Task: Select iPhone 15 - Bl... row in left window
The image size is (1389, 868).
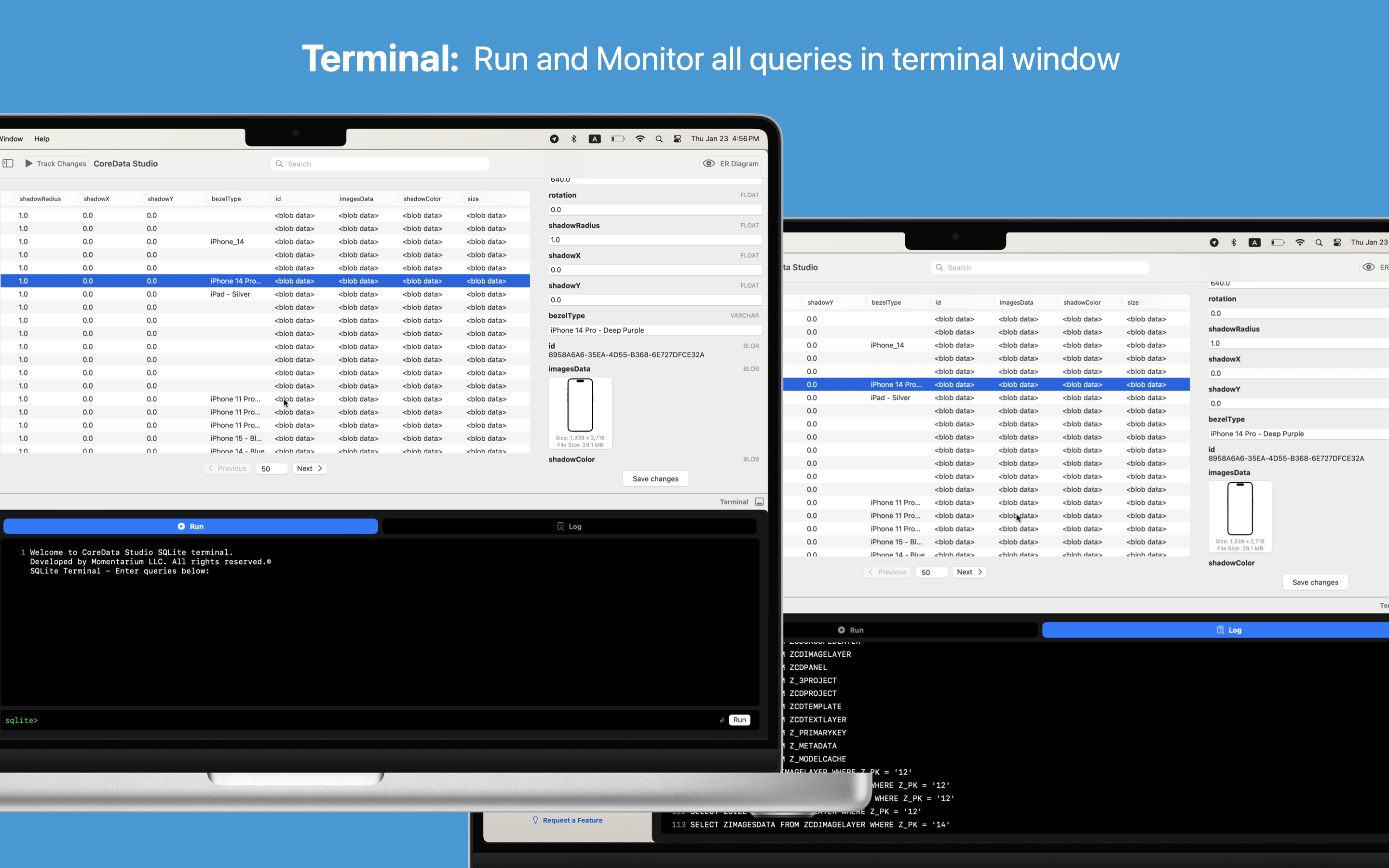Action: pos(265,438)
